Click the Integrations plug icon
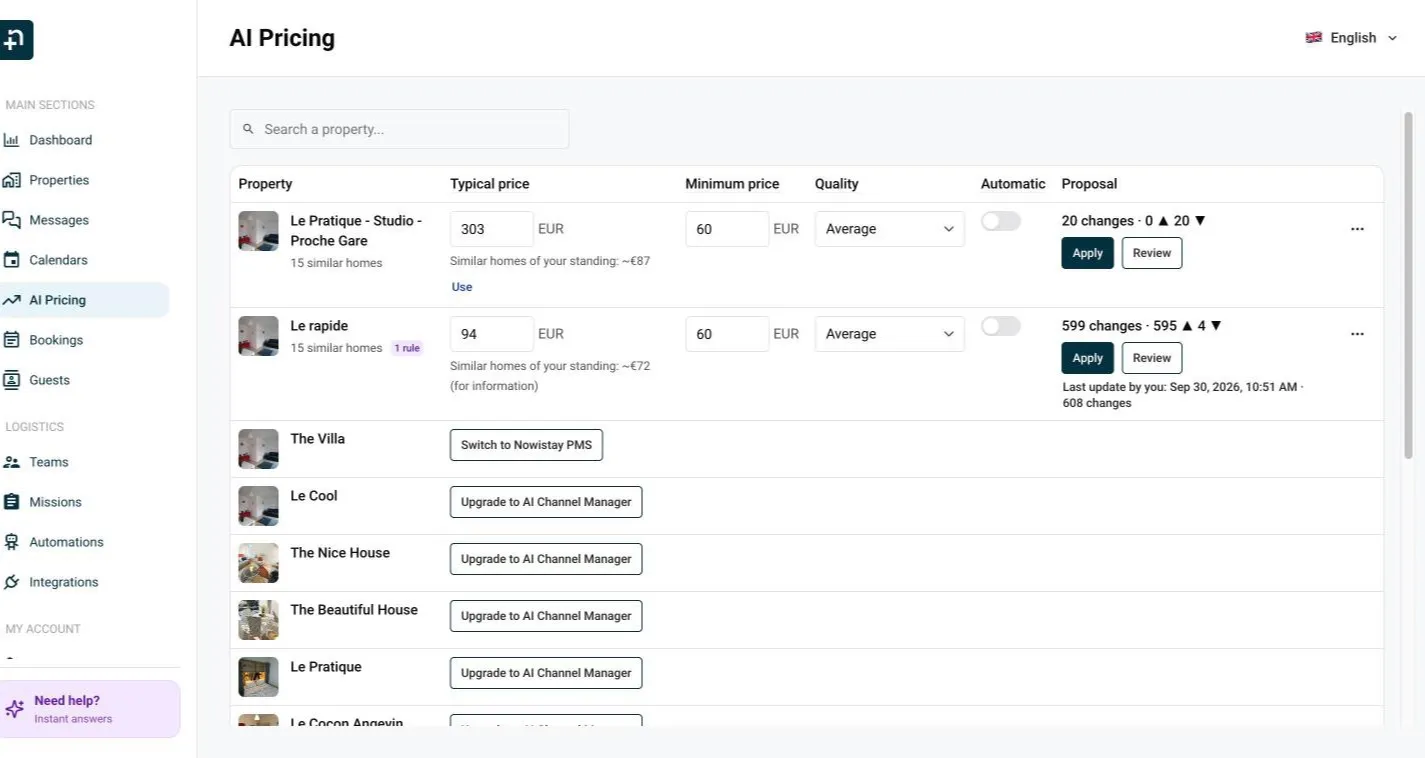 click(12, 582)
